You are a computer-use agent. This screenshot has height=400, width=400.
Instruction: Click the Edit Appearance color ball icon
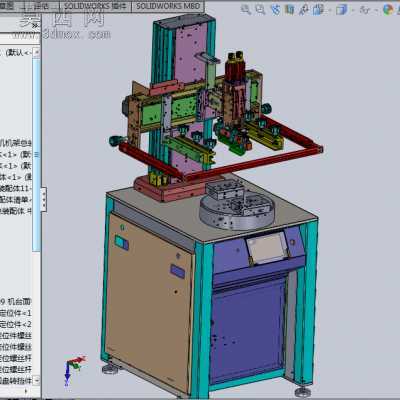[388, 10]
